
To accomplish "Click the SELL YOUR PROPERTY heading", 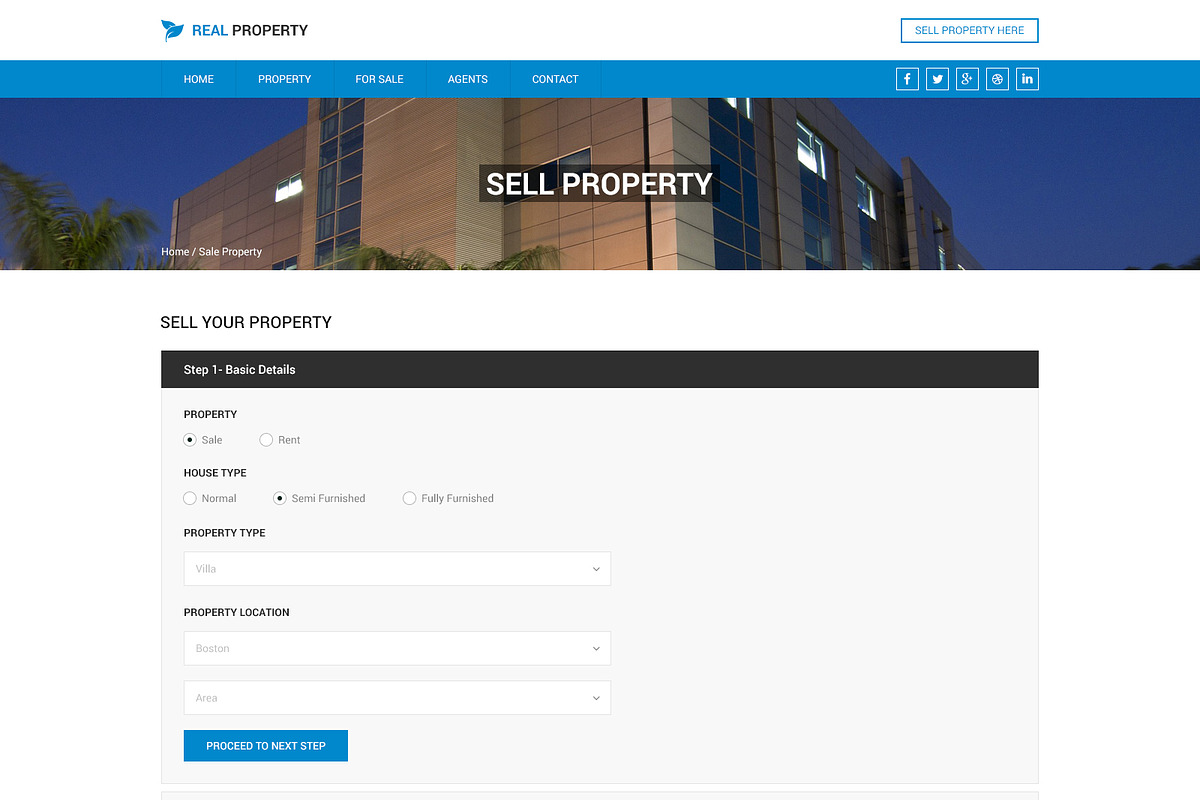I will [246, 322].
